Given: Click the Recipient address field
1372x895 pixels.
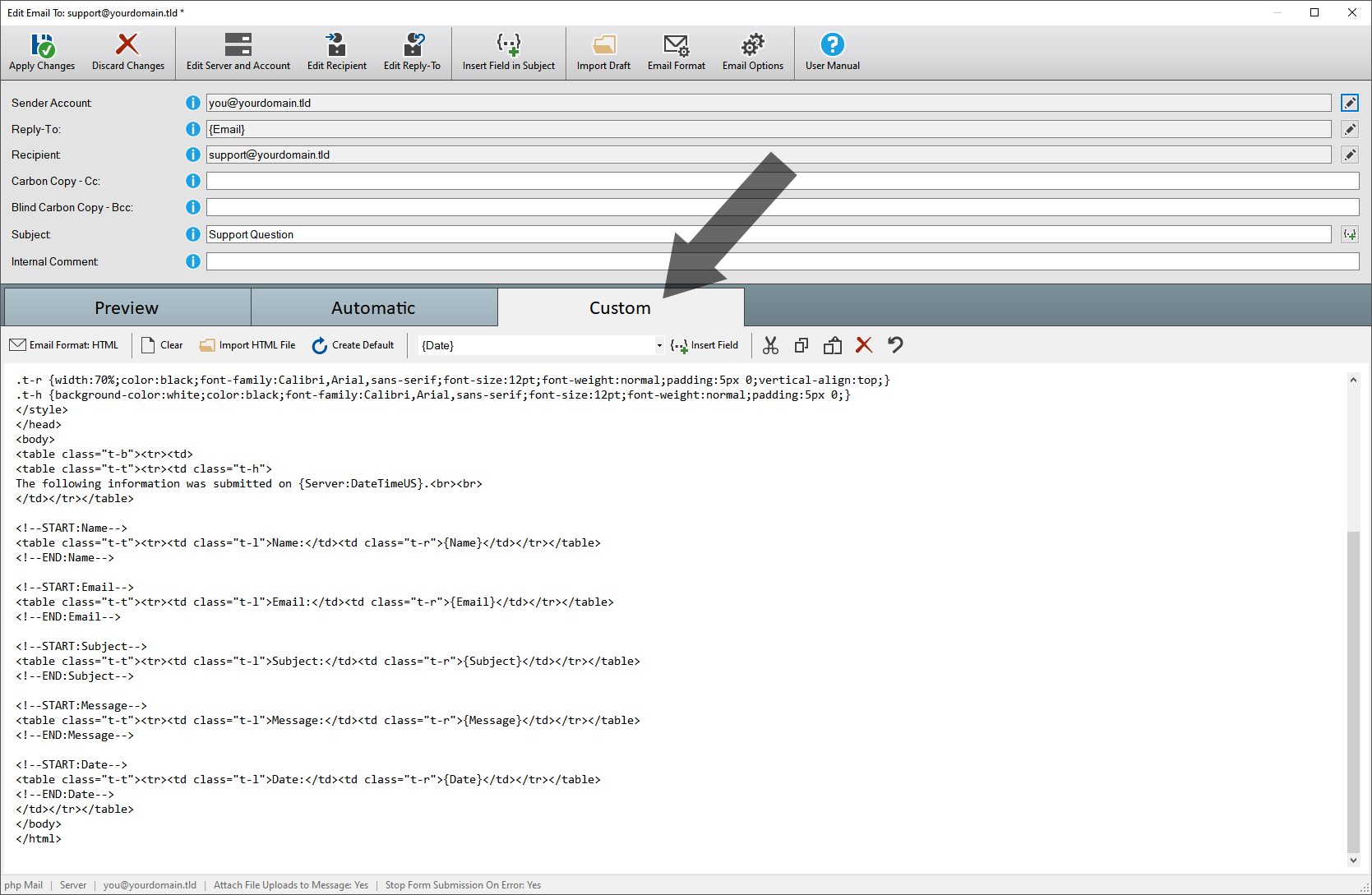Looking at the screenshot, I should (x=769, y=155).
